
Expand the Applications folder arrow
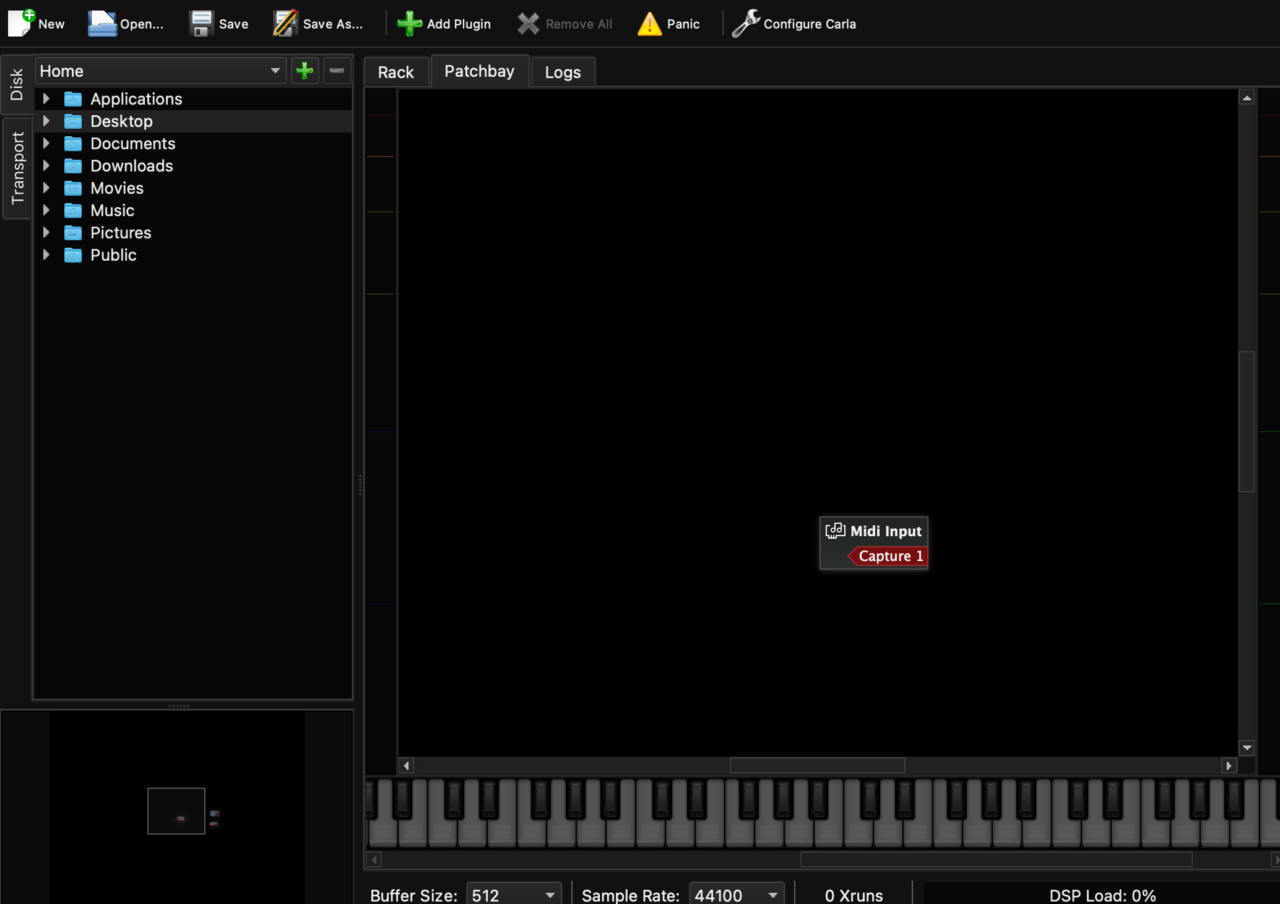click(46, 99)
